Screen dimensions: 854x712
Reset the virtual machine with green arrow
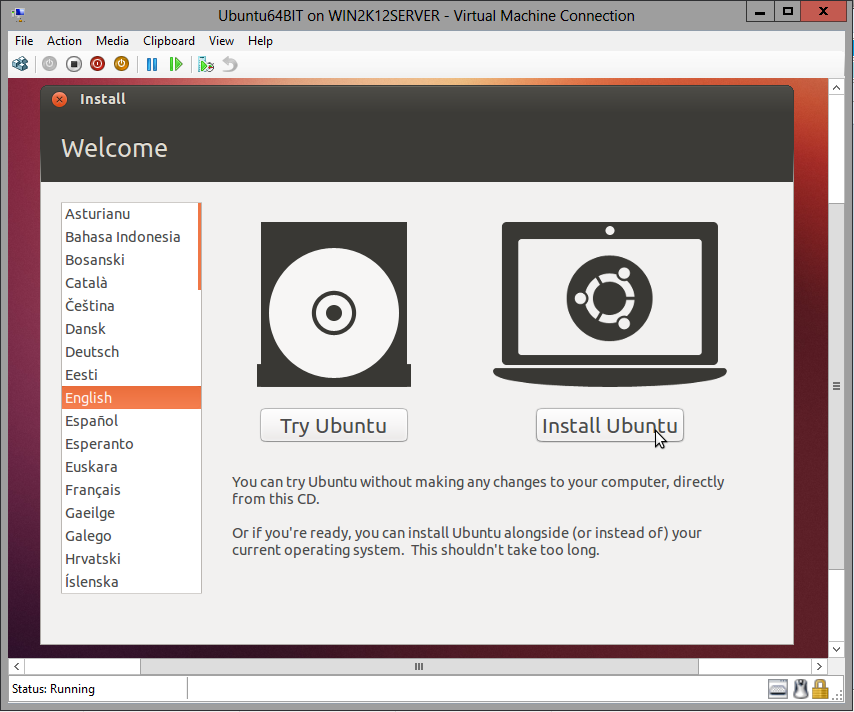point(176,64)
